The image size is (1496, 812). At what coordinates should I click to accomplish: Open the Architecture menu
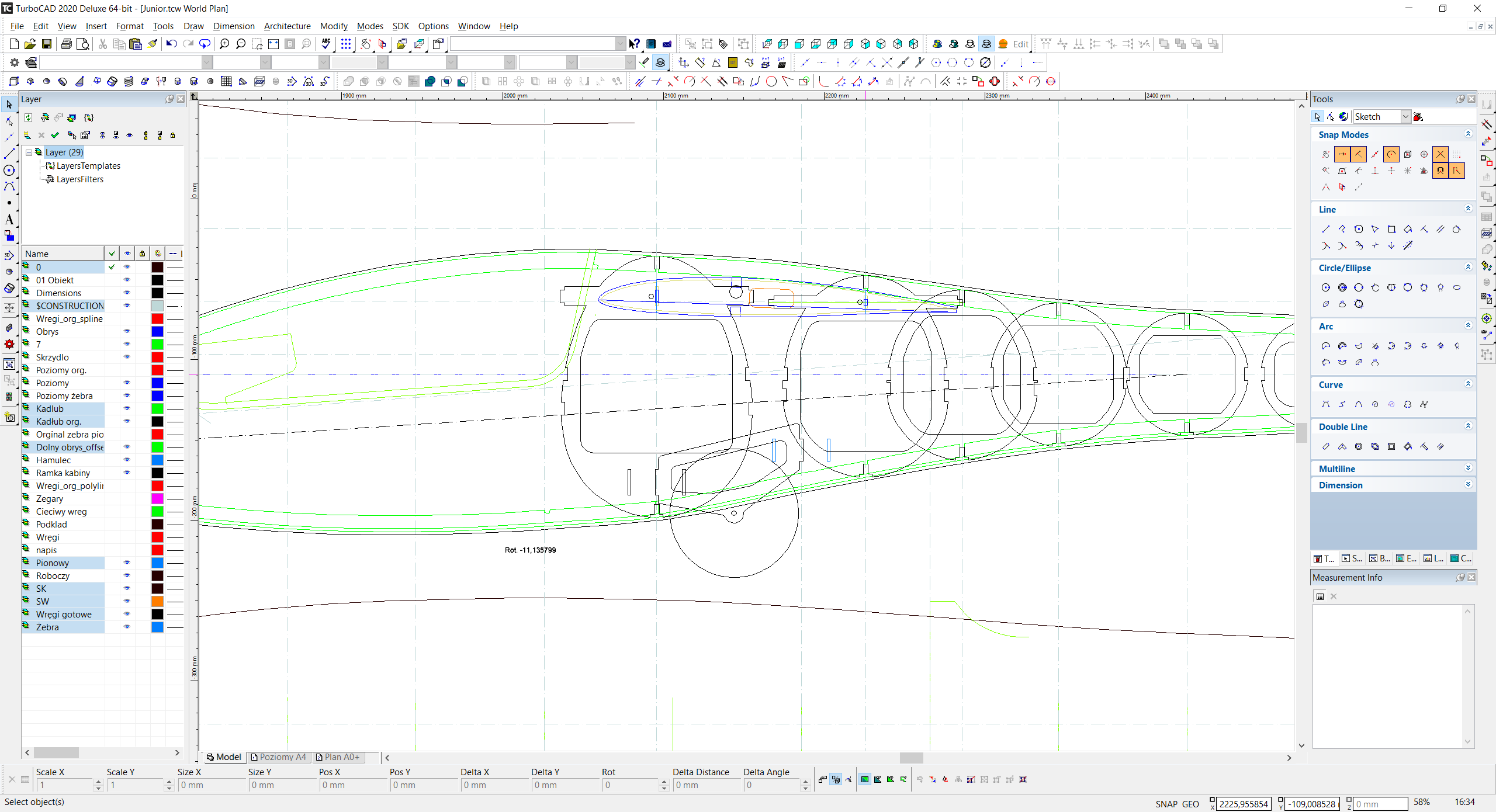click(287, 26)
